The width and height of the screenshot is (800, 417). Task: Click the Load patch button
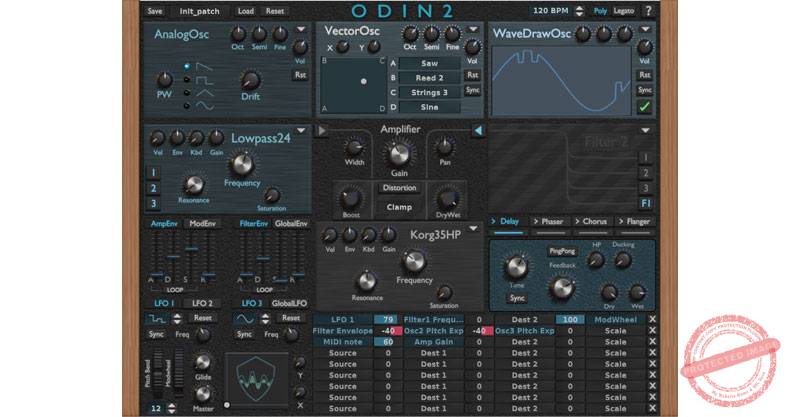(245, 11)
